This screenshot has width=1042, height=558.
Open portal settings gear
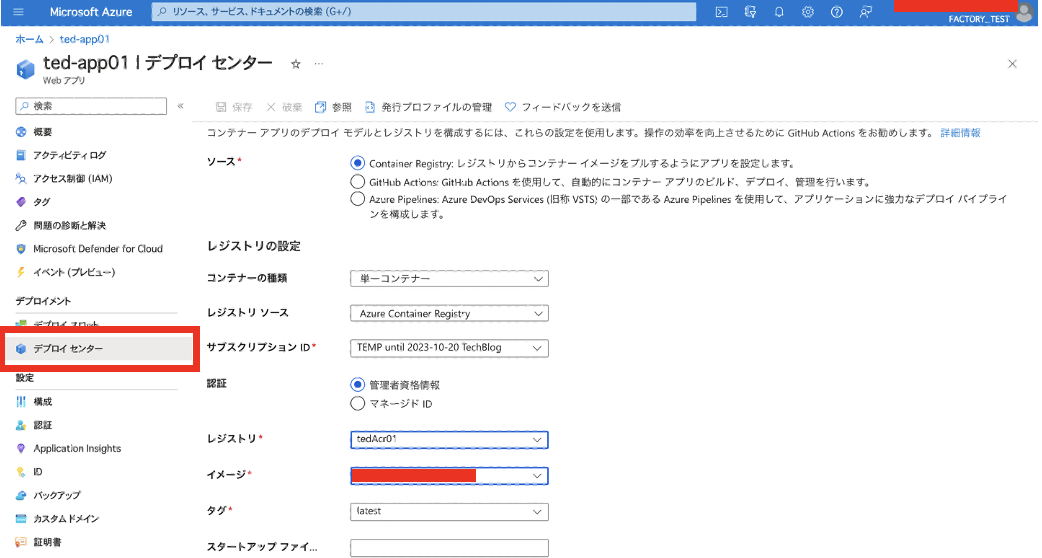[x=807, y=12]
